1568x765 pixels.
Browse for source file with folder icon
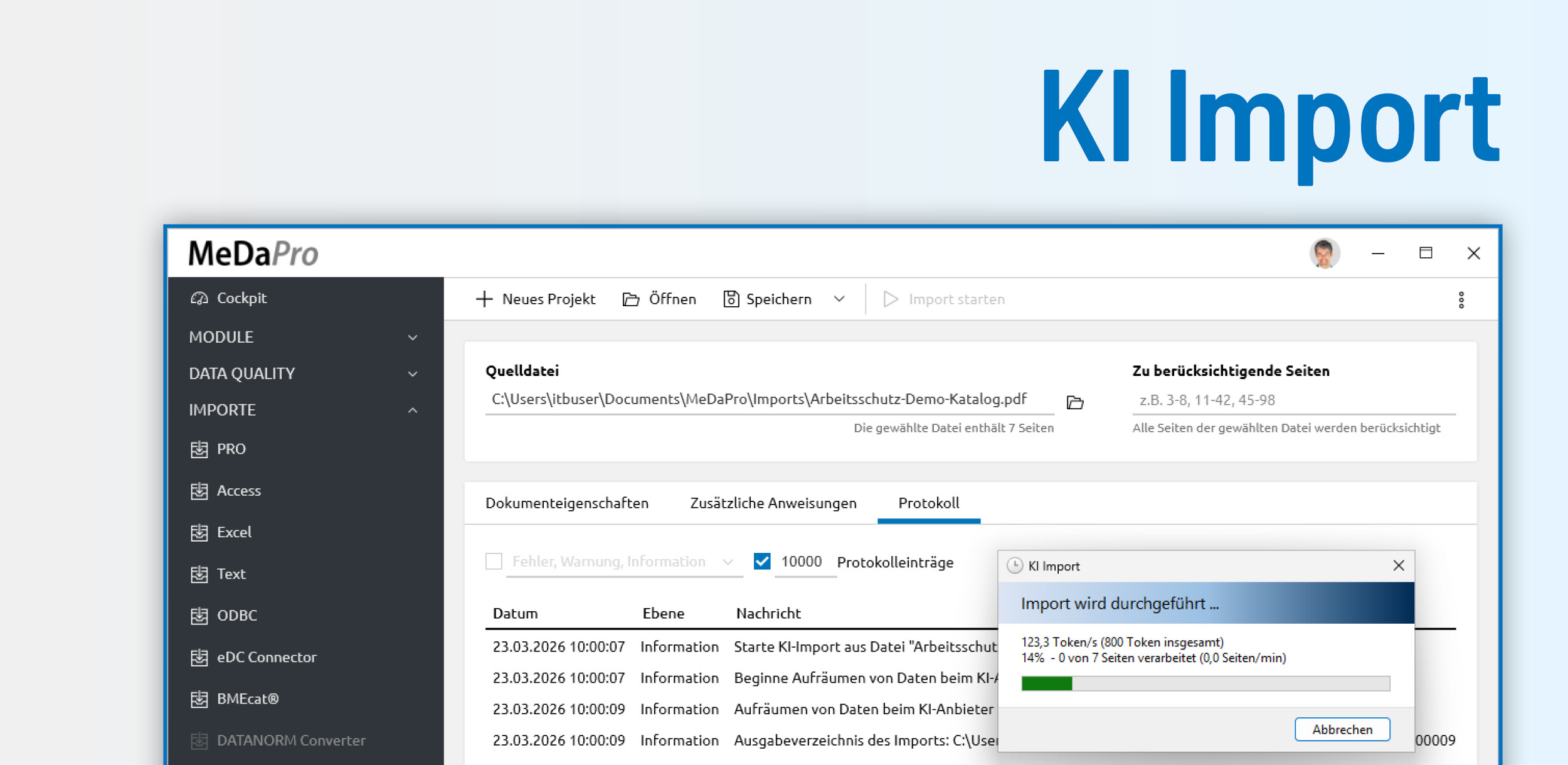[1075, 402]
